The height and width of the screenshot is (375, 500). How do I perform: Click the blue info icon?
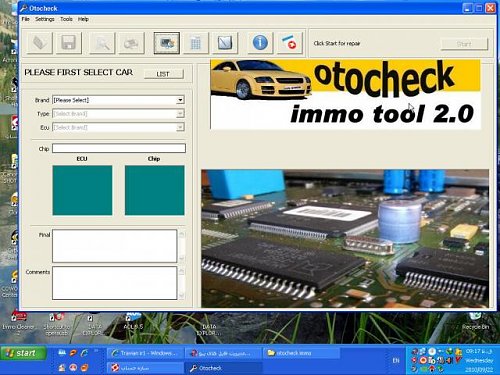(x=260, y=43)
